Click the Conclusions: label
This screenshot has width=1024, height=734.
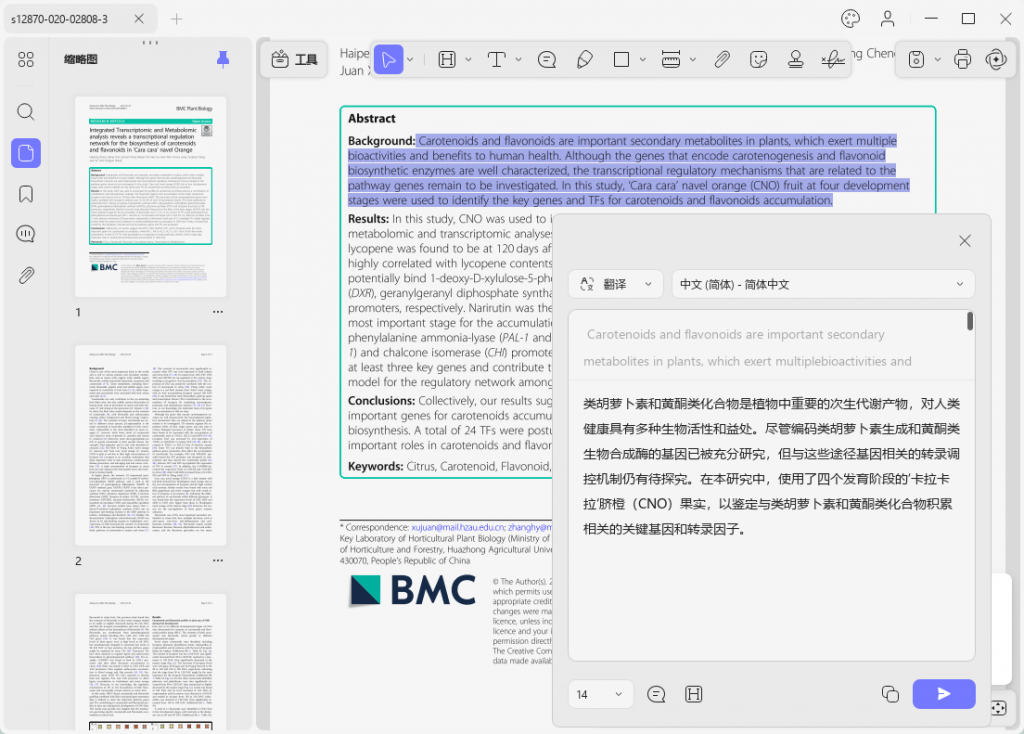click(381, 400)
